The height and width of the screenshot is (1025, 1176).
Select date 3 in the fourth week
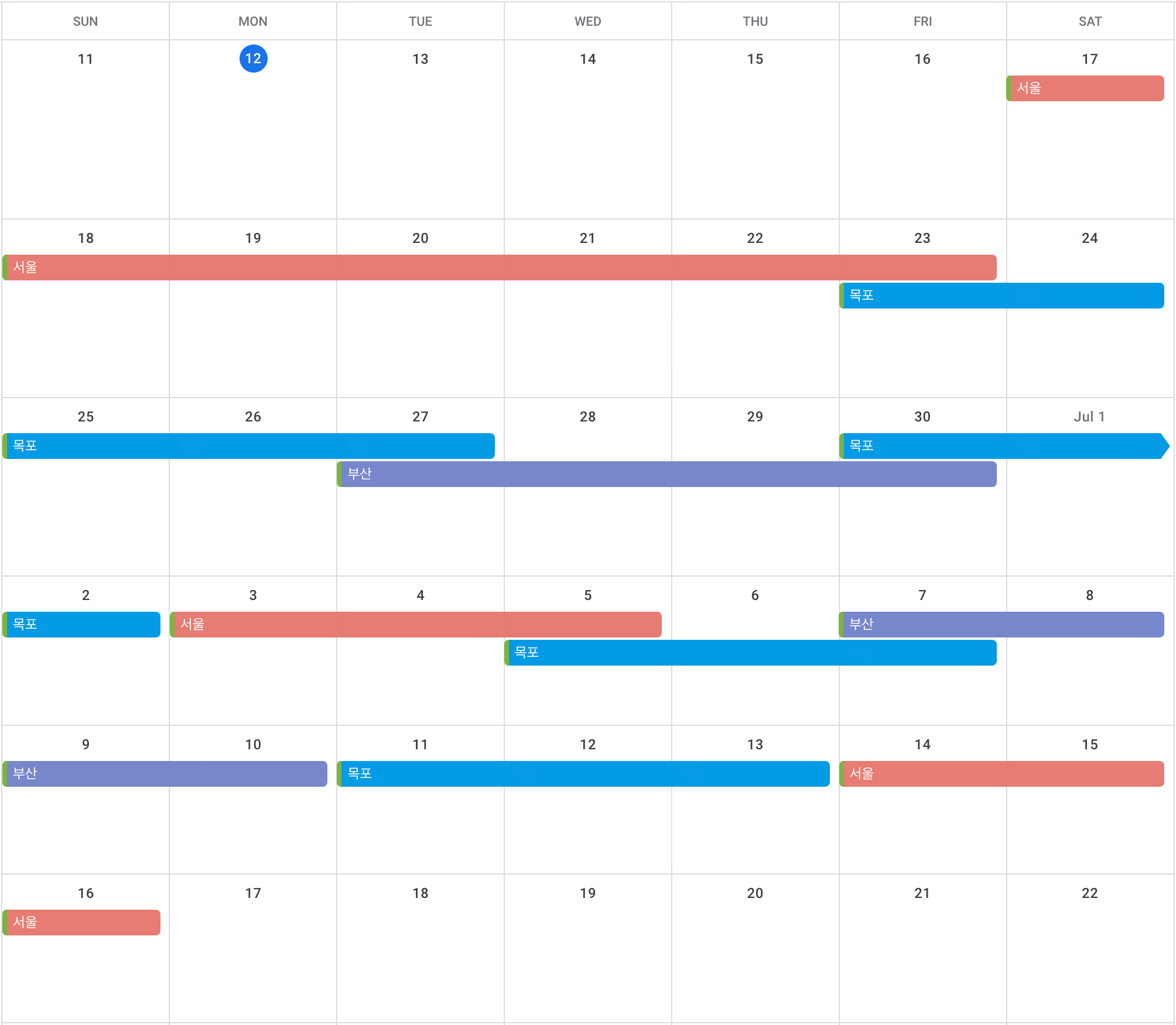click(253, 595)
